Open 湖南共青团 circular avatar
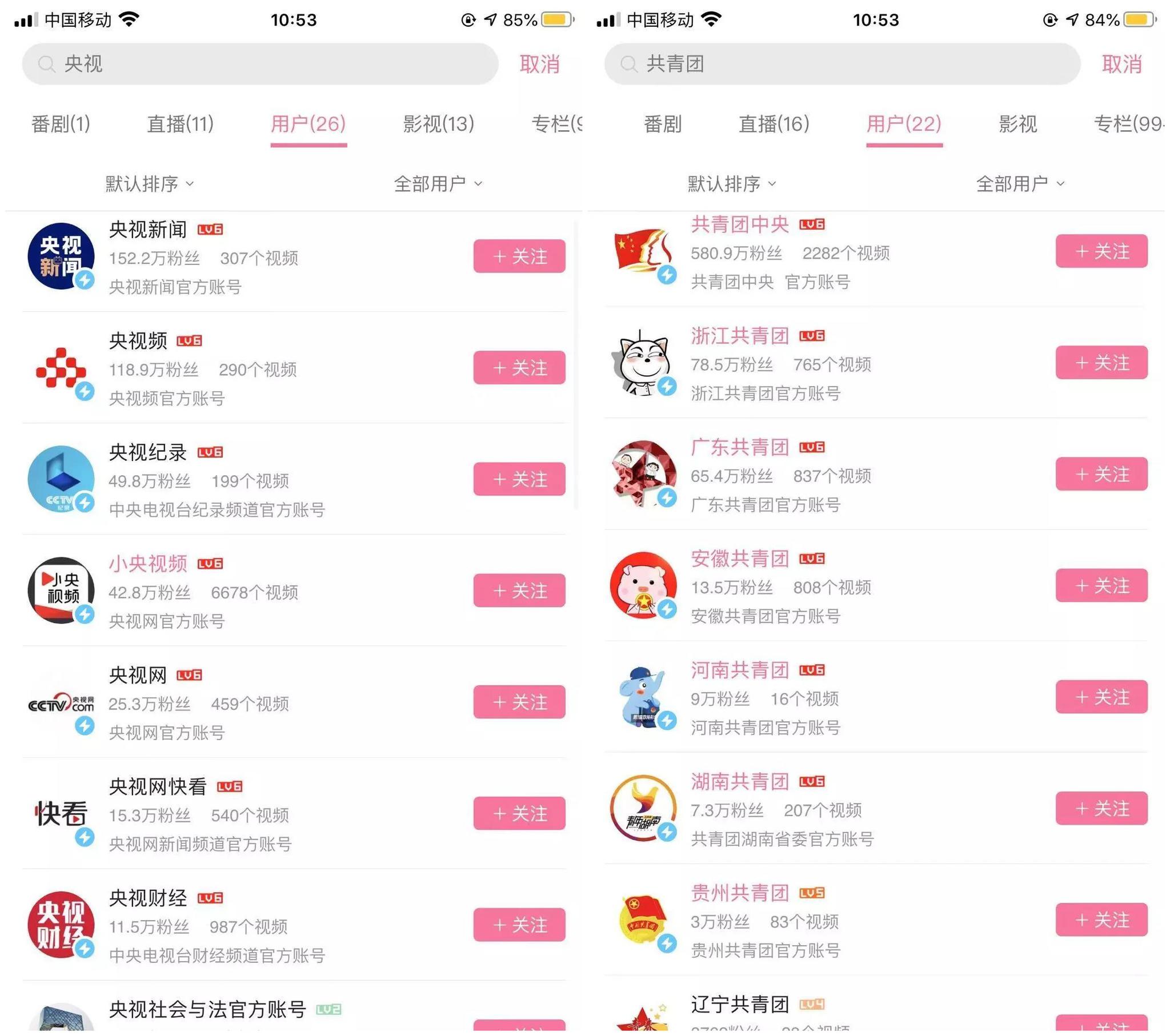 (x=643, y=808)
